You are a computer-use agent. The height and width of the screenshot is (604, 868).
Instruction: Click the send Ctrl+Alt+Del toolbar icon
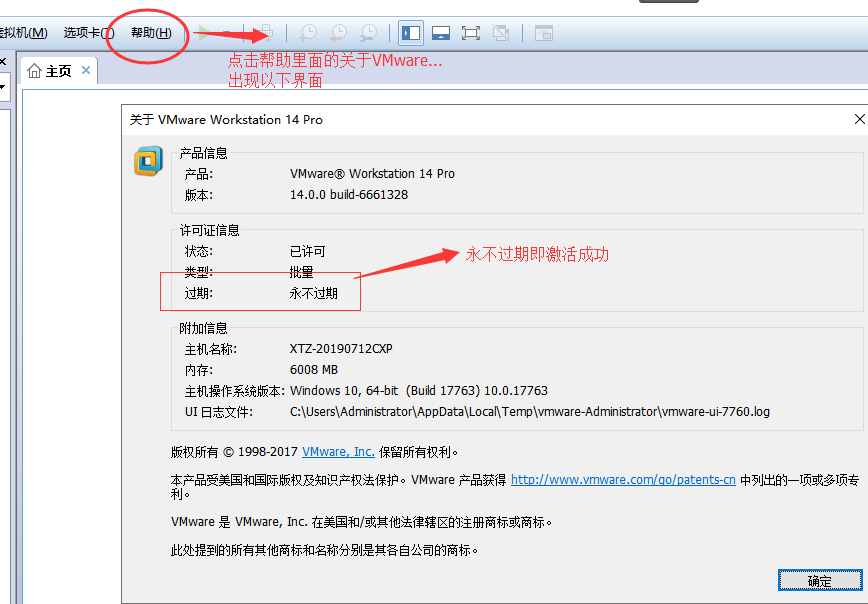(x=266, y=33)
